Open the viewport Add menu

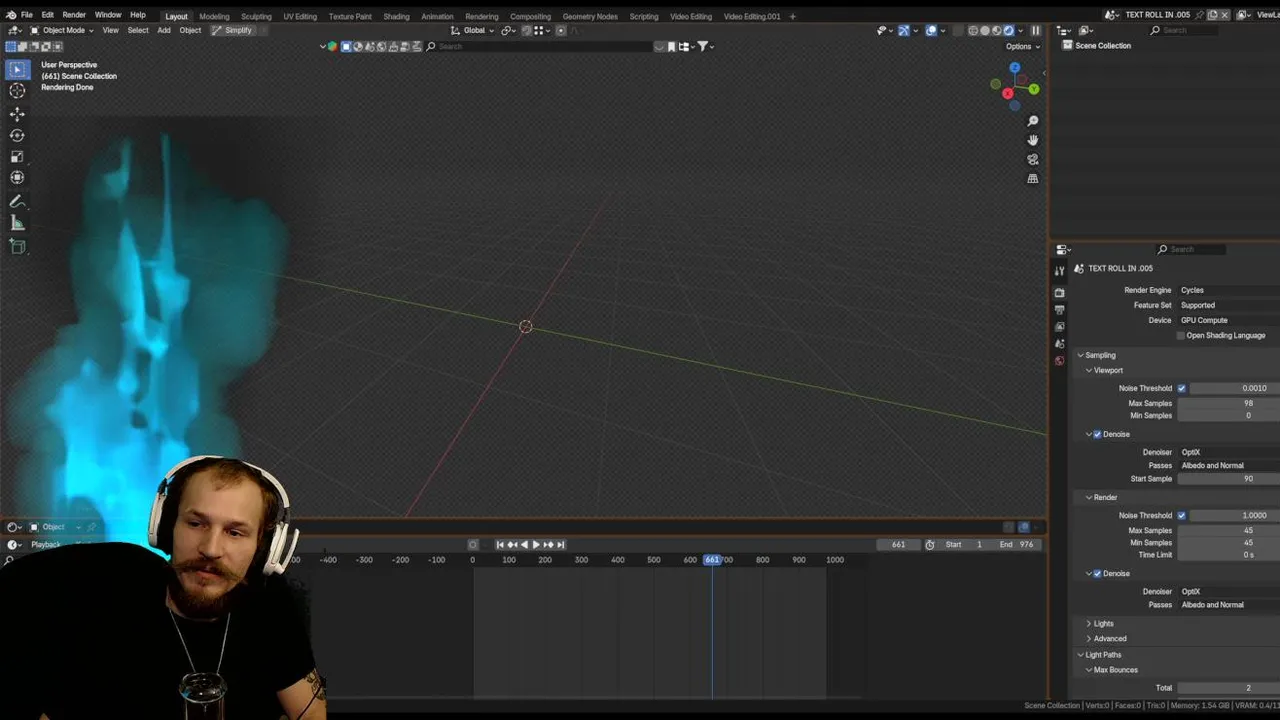(x=163, y=30)
